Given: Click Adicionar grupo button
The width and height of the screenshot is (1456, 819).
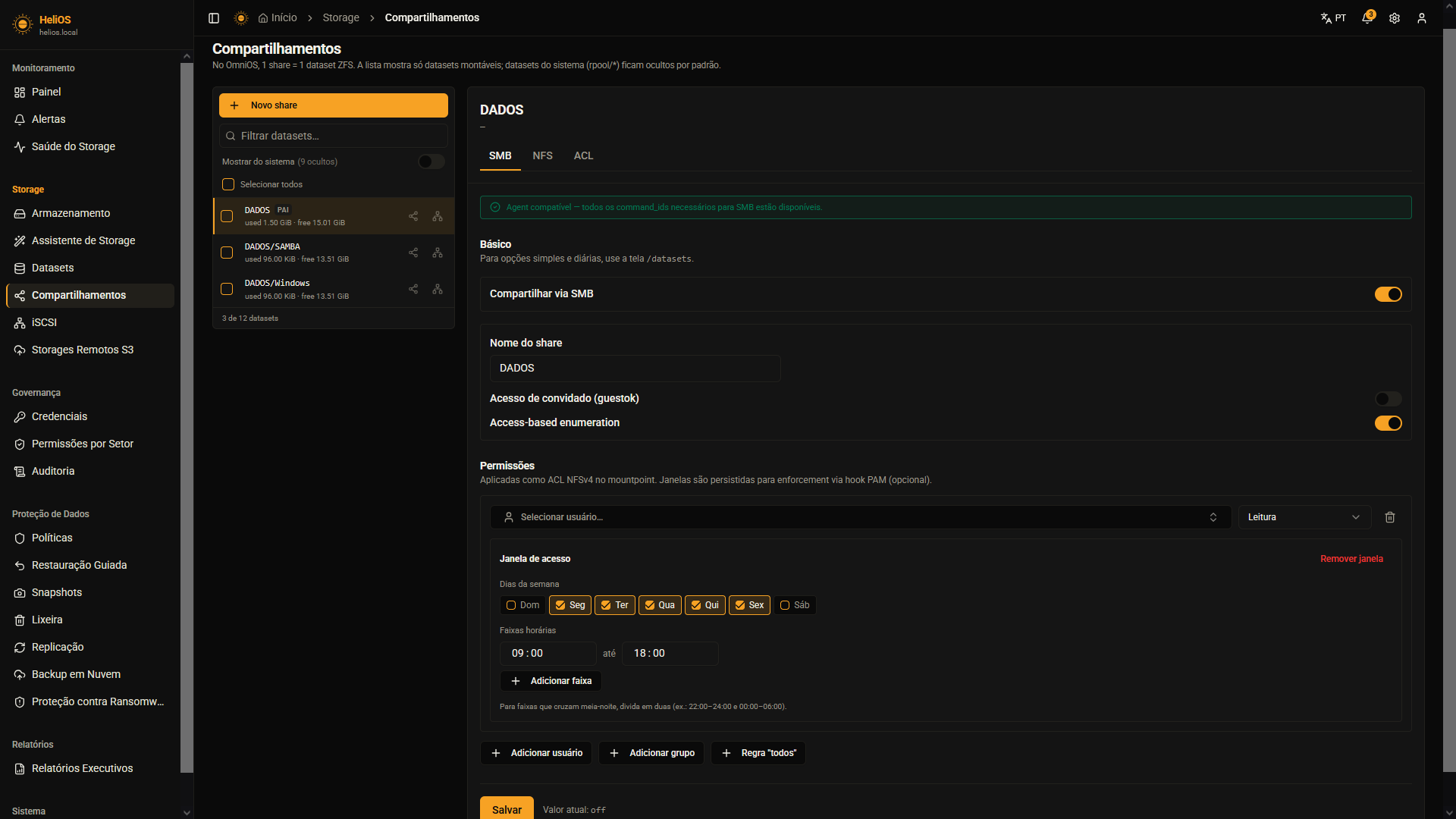Looking at the screenshot, I should click(x=651, y=753).
